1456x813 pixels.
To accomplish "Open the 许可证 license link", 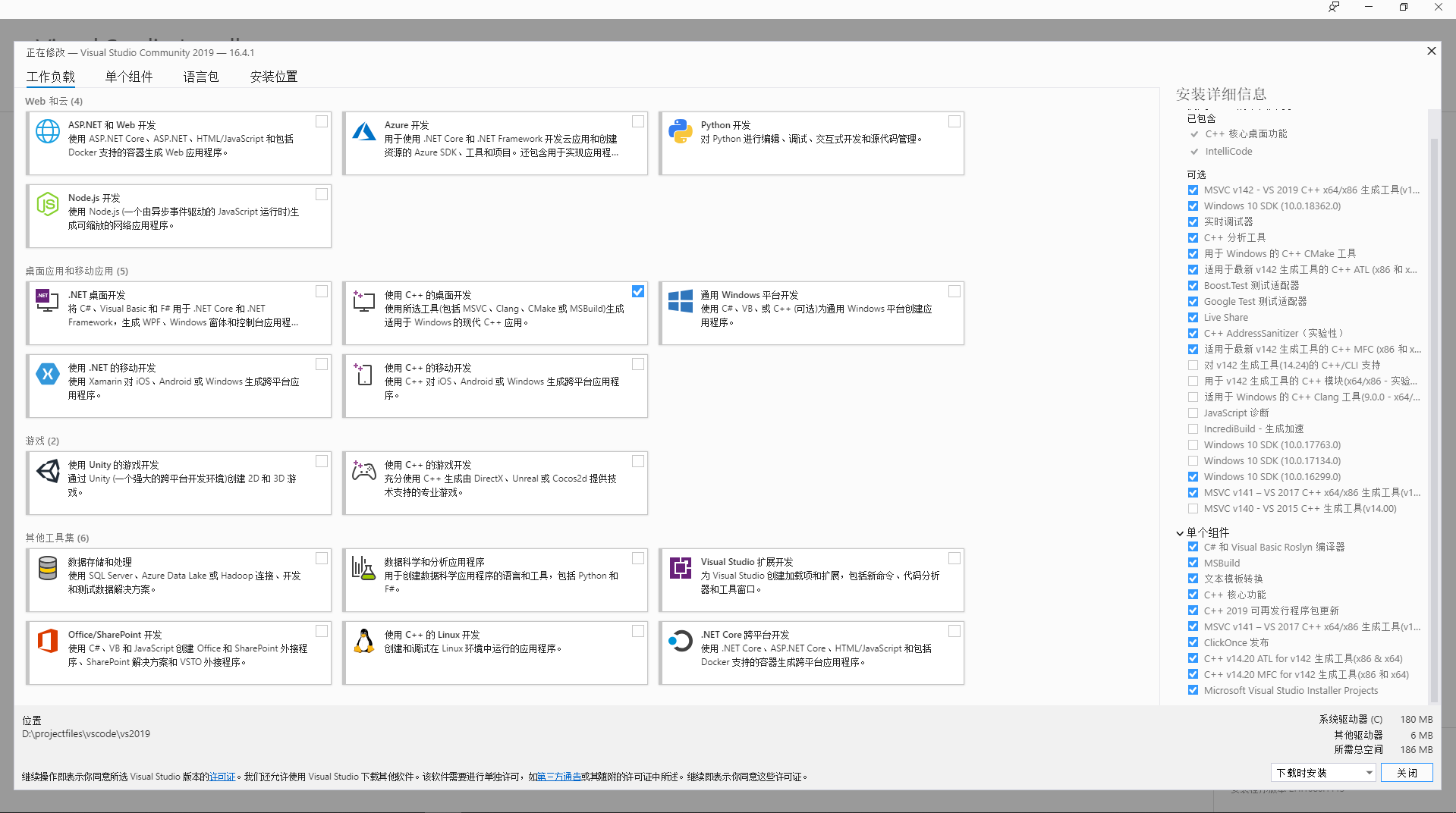I will pos(222,777).
